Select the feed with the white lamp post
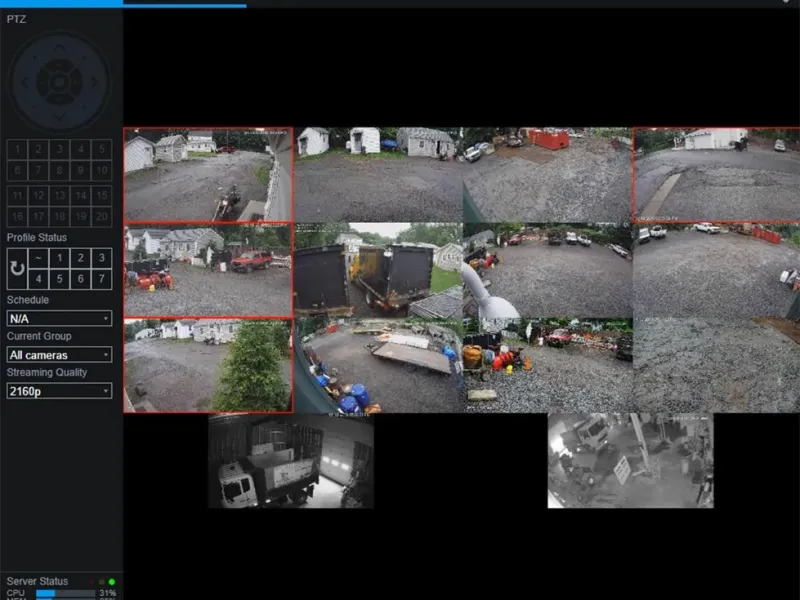The image size is (800, 600). 547,270
